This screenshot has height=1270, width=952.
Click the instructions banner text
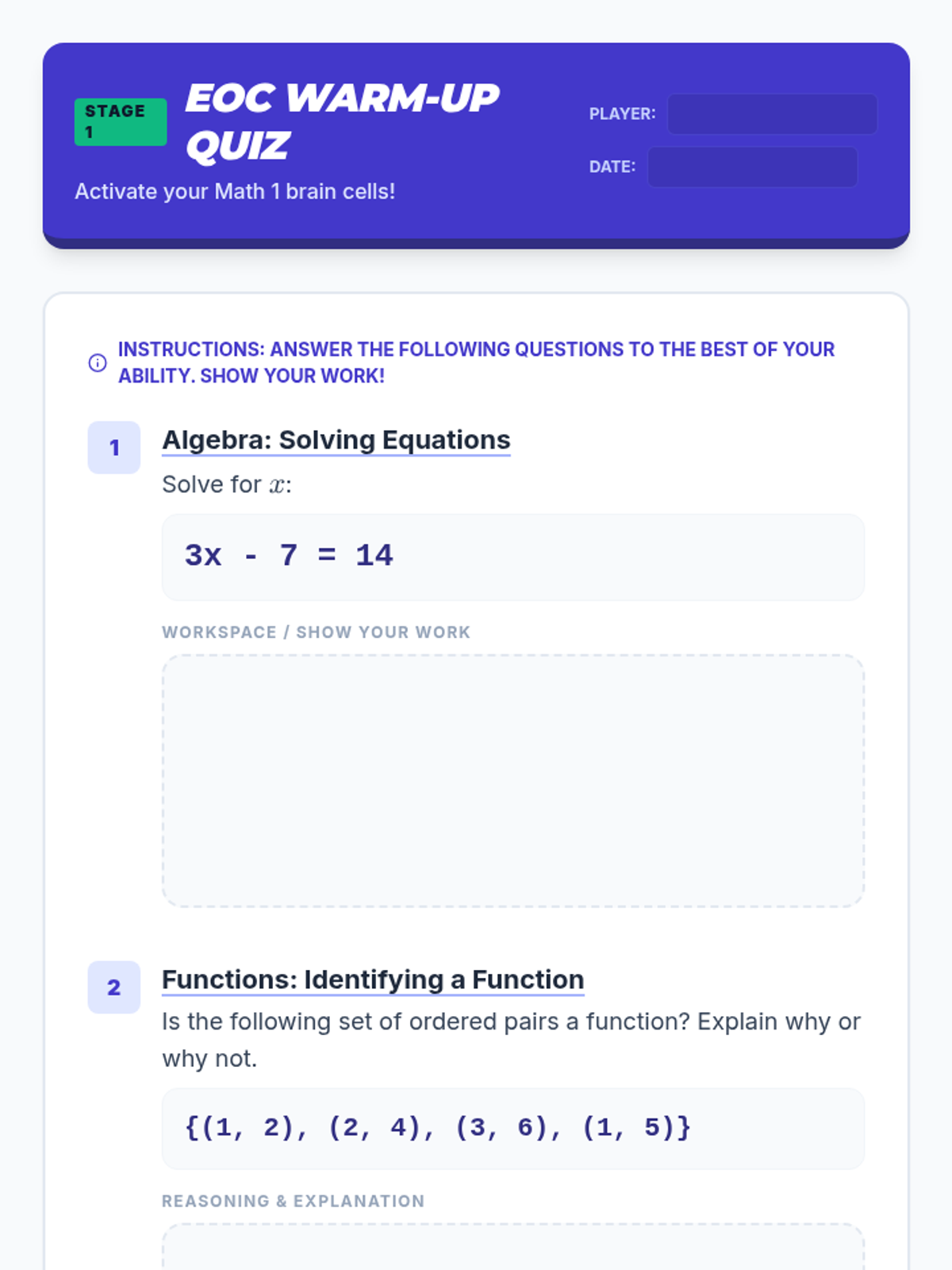pyautogui.click(x=476, y=363)
